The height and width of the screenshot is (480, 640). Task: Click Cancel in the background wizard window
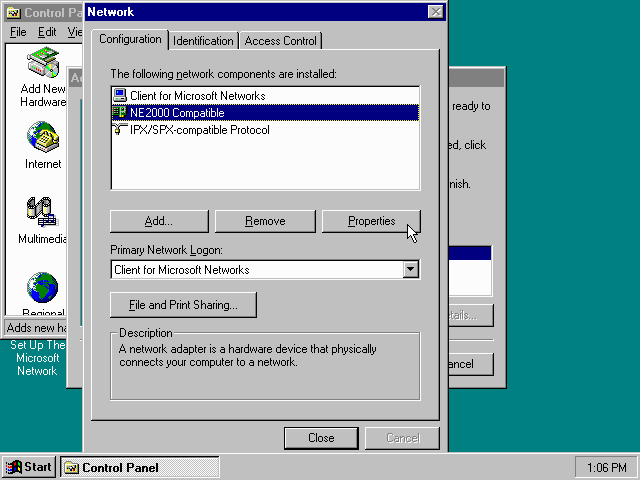point(471,364)
